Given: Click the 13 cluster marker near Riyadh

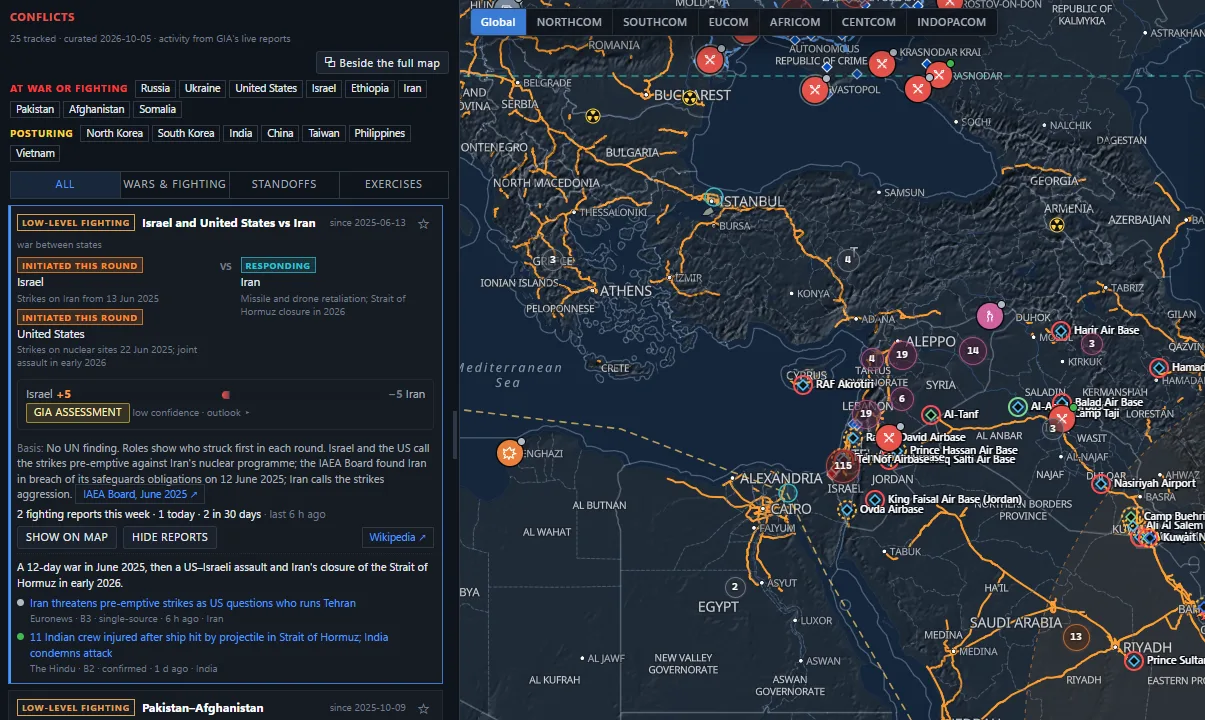Looking at the screenshot, I should [1076, 637].
